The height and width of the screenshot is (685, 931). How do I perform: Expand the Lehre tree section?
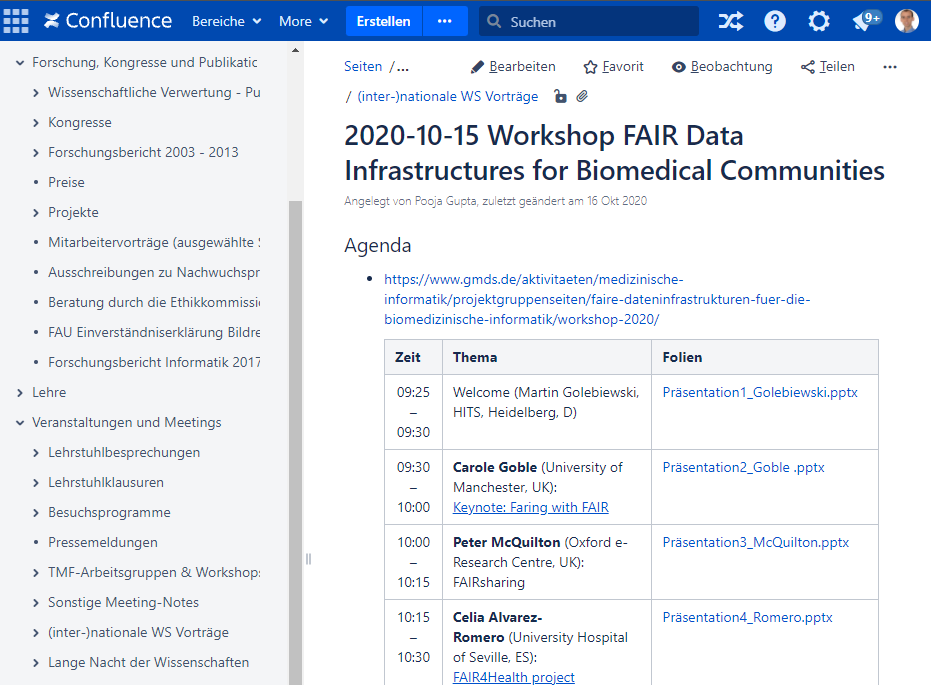[20, 392]
